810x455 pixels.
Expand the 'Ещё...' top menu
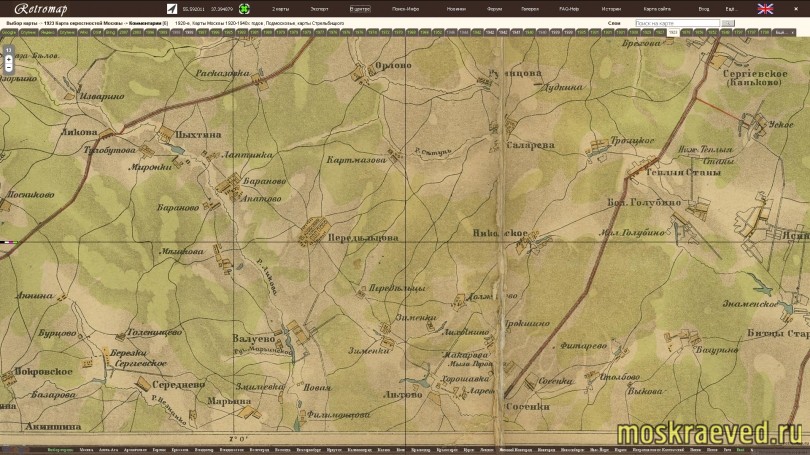point(730,9)
